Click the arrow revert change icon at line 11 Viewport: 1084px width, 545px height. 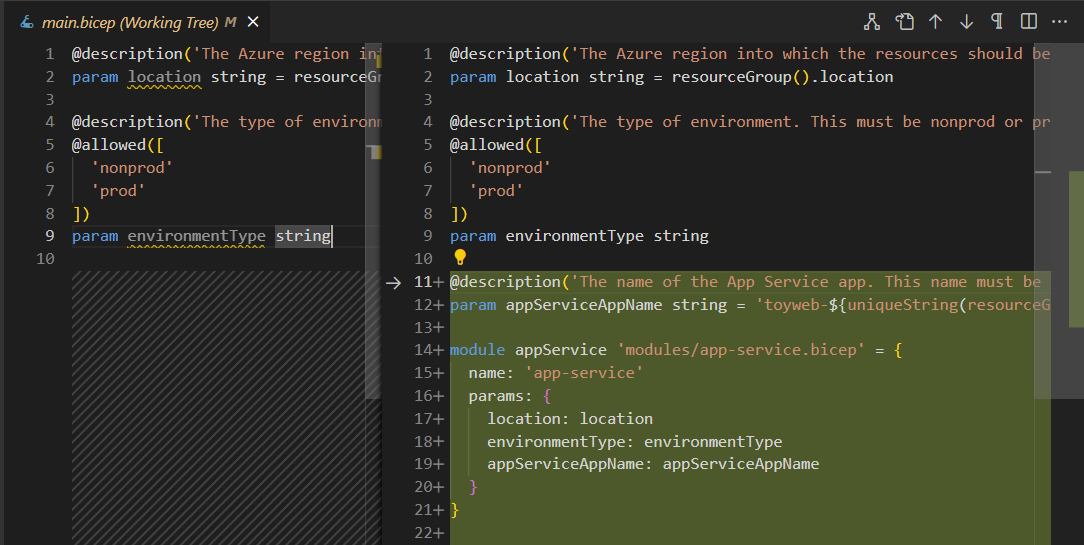tap(393, 282)
